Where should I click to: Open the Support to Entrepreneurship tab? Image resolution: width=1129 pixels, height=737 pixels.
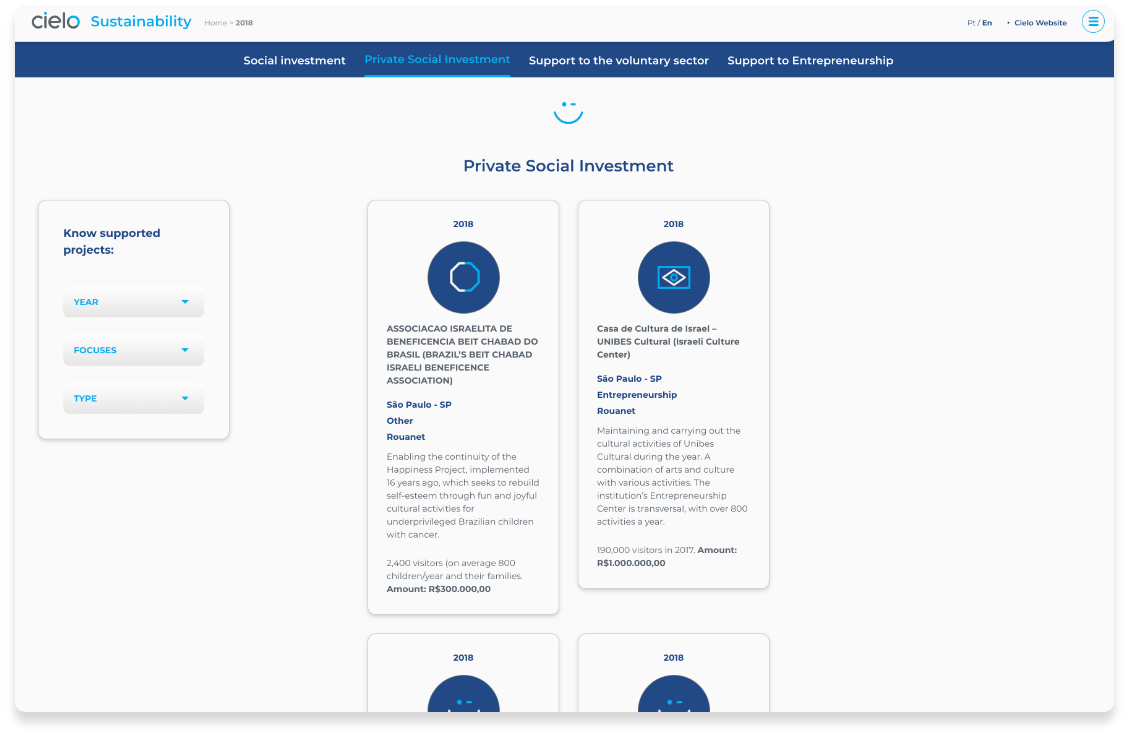point(810,60)
